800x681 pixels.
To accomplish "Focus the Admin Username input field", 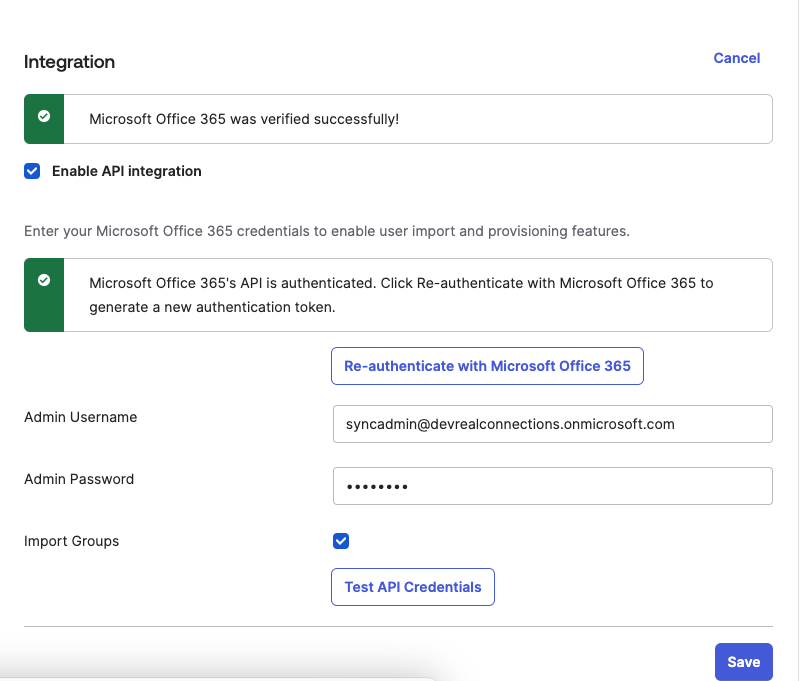I will click(x=553, y=424).
